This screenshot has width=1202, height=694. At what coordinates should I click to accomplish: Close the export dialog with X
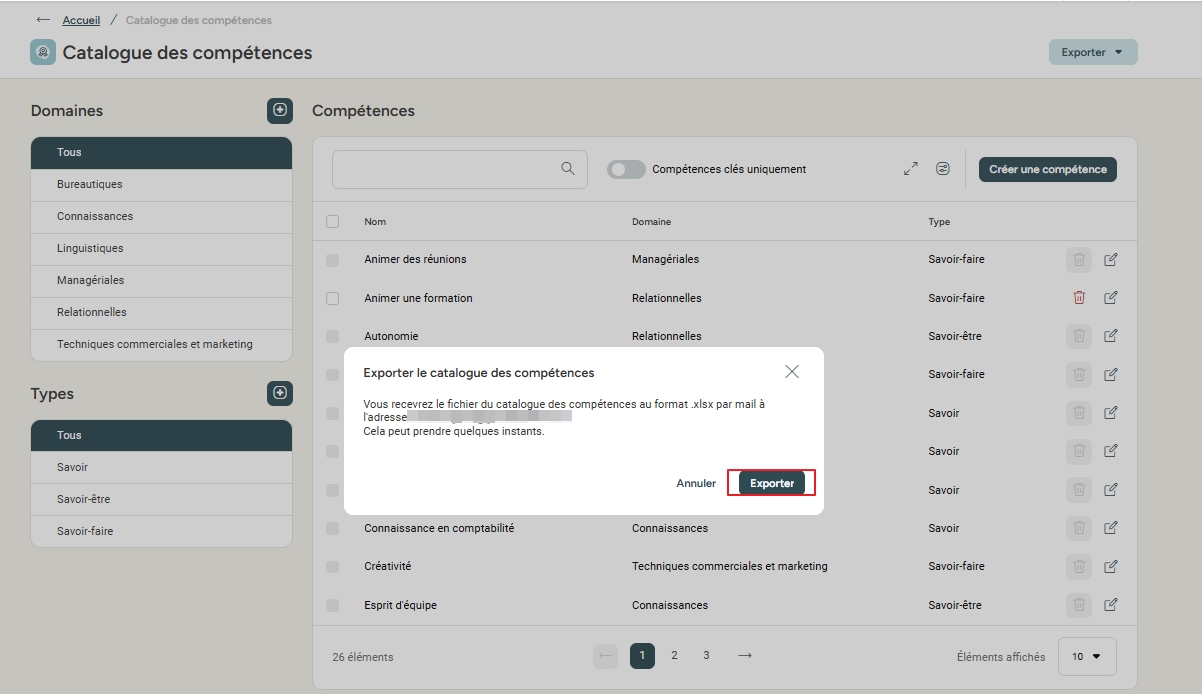click(792, 372)
